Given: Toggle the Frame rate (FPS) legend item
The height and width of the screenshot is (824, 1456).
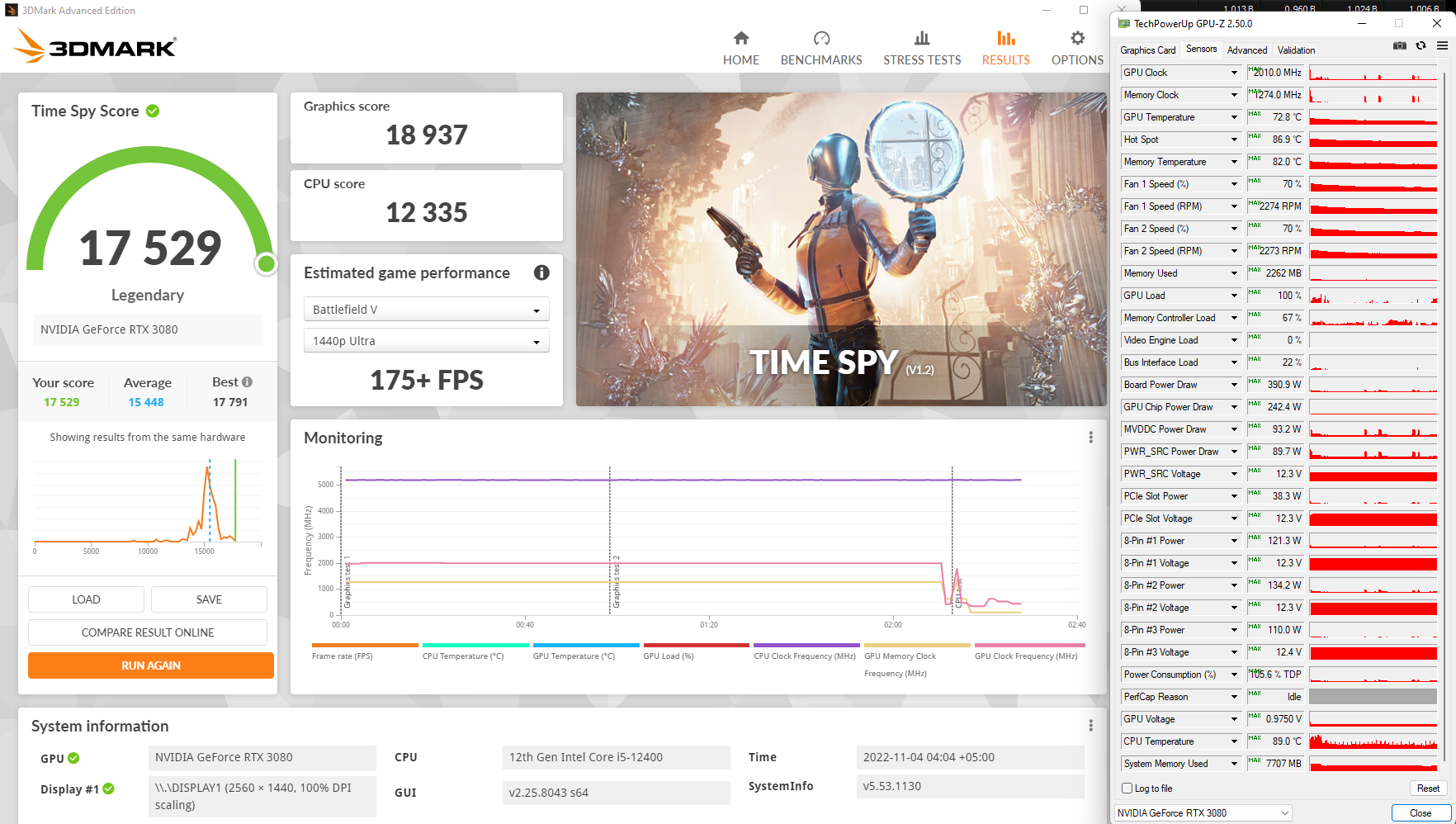Looking at the screenshot, I should pos(365,651).
